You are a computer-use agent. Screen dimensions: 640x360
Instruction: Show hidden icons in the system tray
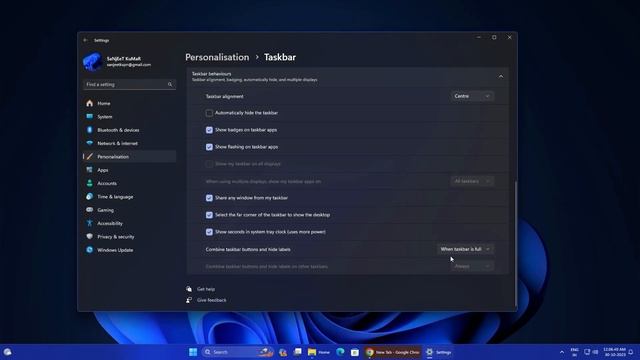click(562, 352)
